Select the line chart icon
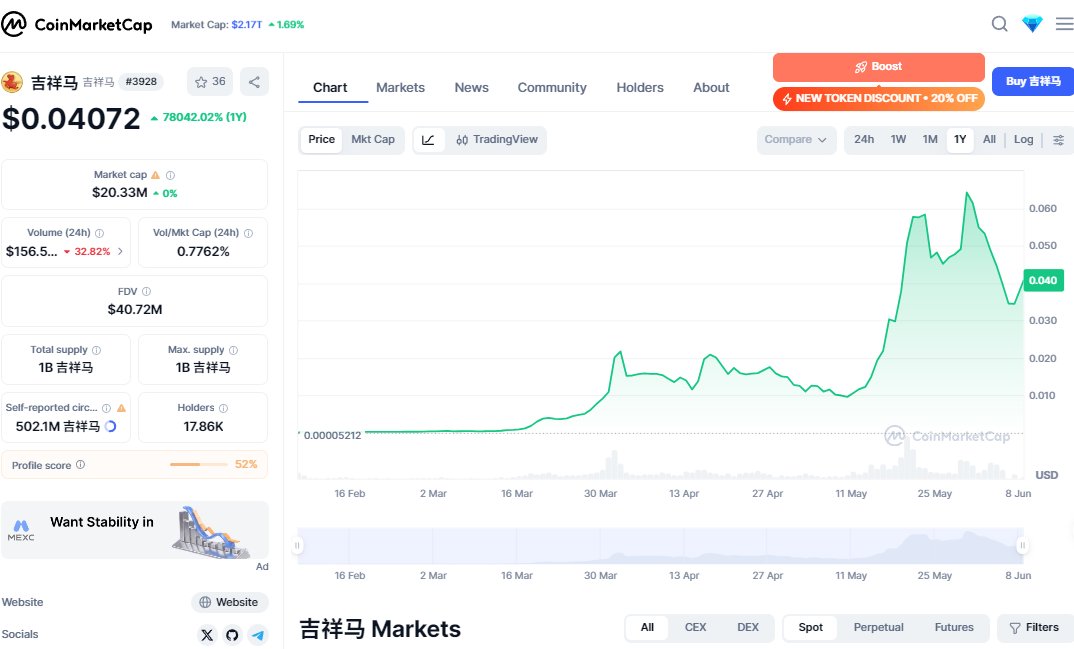The width and height of the screenshot is (1074, 649). click(428, 140)
